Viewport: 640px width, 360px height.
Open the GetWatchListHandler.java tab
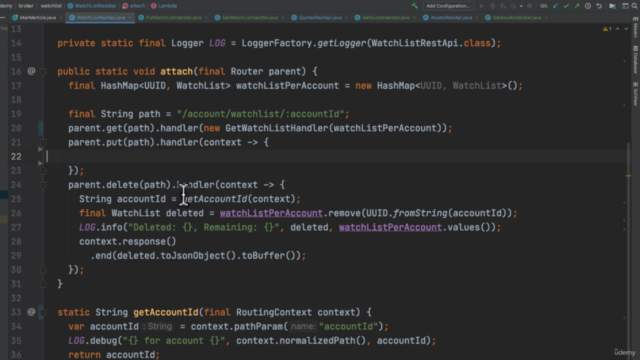click(250, 18)
